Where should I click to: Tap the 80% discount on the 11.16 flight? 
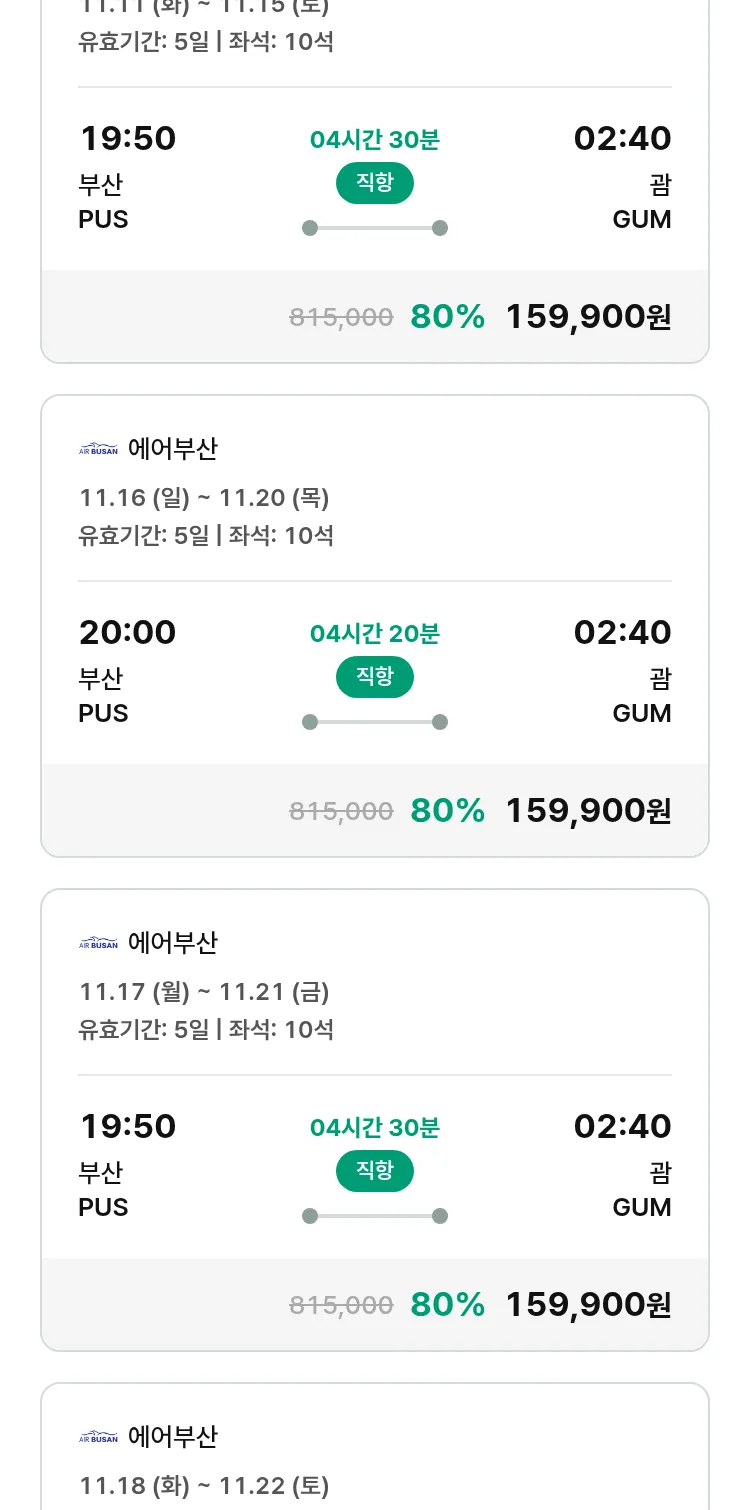click(447, 810)
